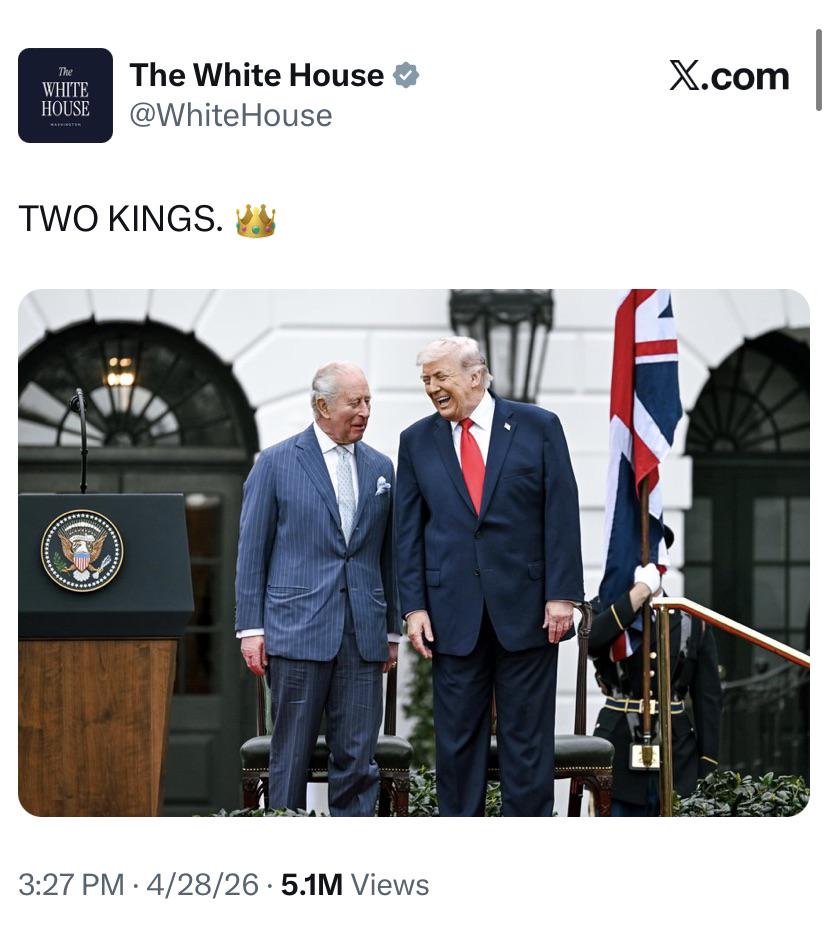This screenshot has width=828, height=930.
Task: Click the microphone above the lectern
Action: pos(80,439)
